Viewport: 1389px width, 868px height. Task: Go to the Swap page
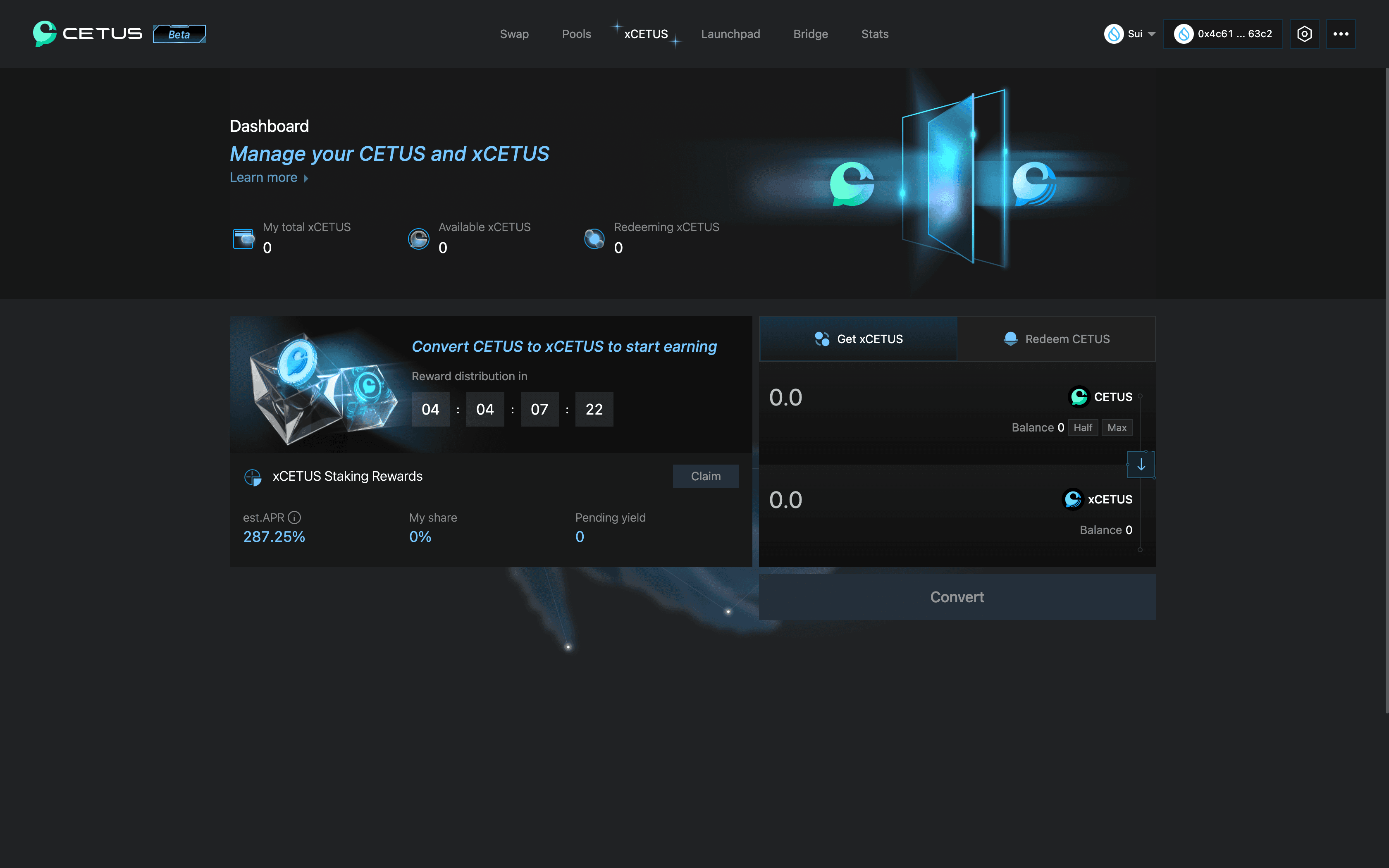click(x=514, y=34)
